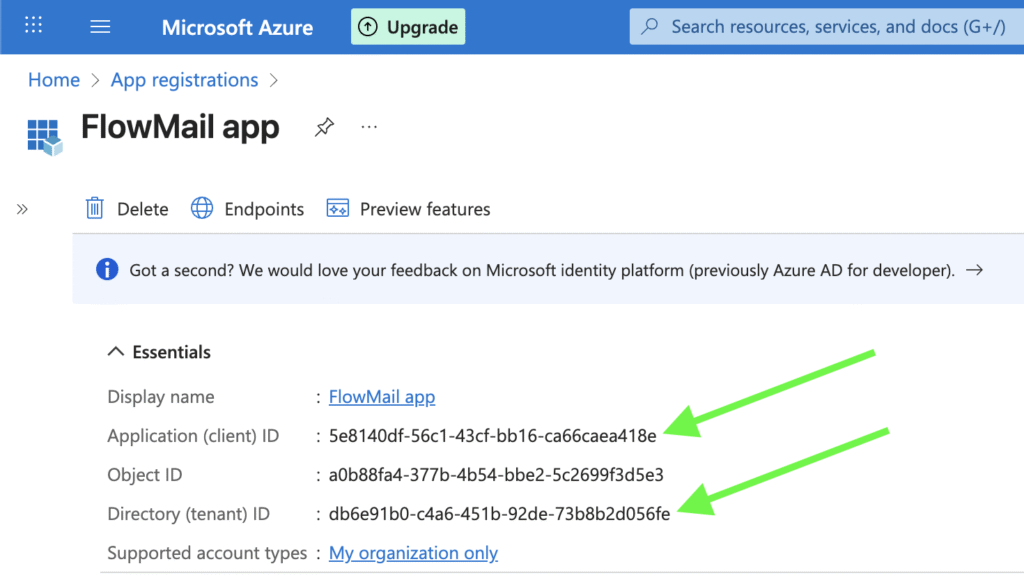Click the Object ID label

tap(145, 475)
